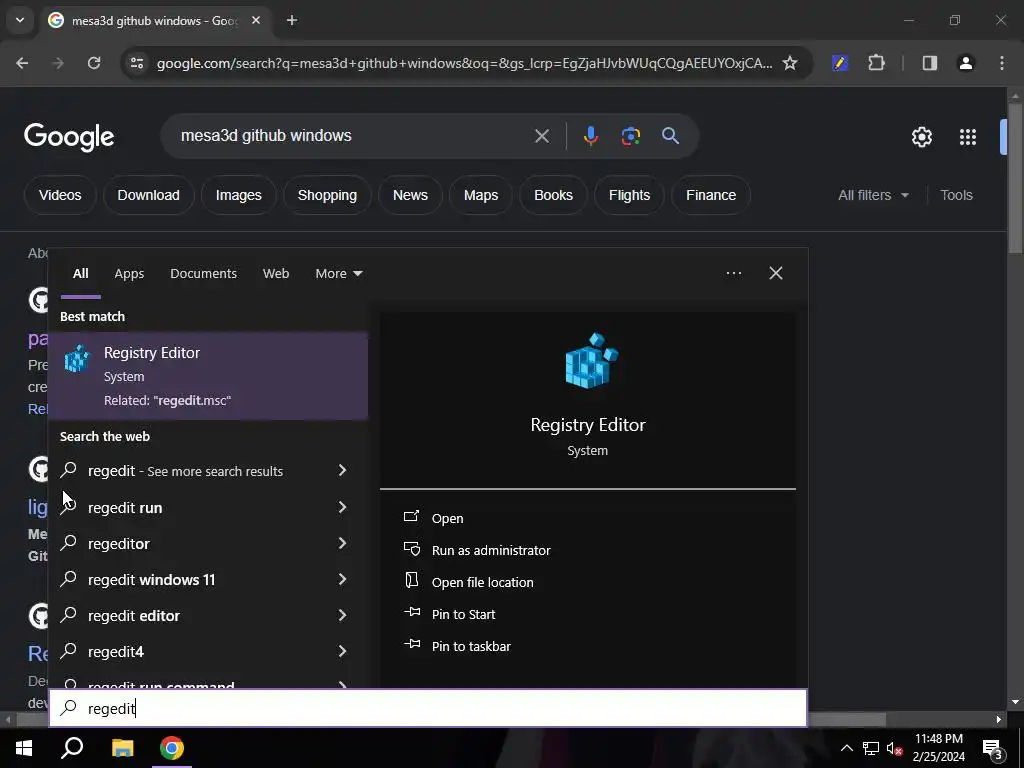Open file location of Registry Editor
Screen dimensions: 1024x768
coord(483,582)
